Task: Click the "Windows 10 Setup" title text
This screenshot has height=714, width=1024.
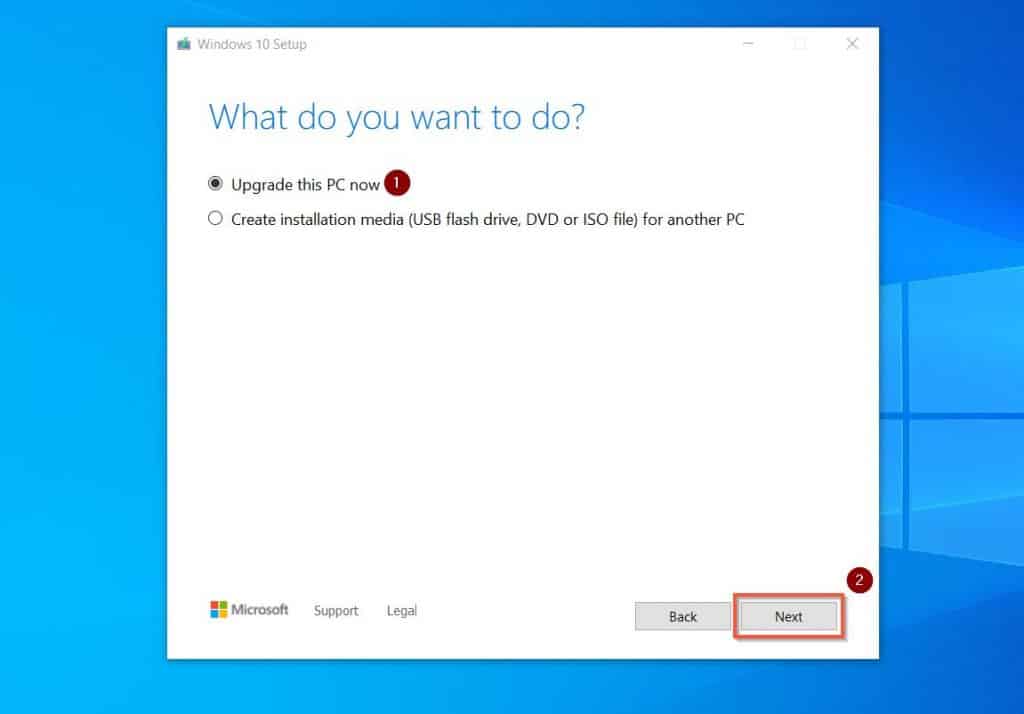Action: (x=252, y=44)
